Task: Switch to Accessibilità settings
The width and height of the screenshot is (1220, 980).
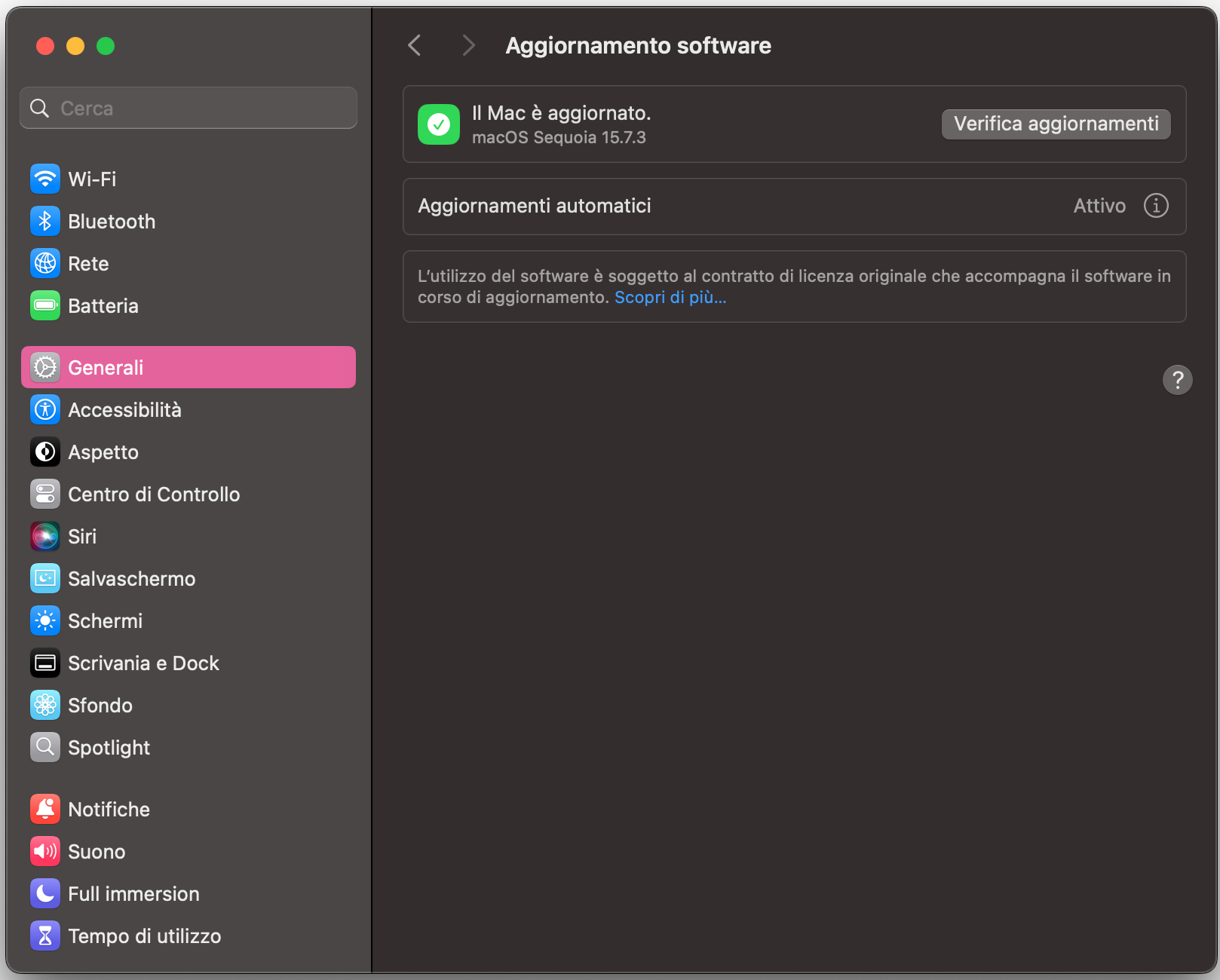Action: click(x=124, y=409)
